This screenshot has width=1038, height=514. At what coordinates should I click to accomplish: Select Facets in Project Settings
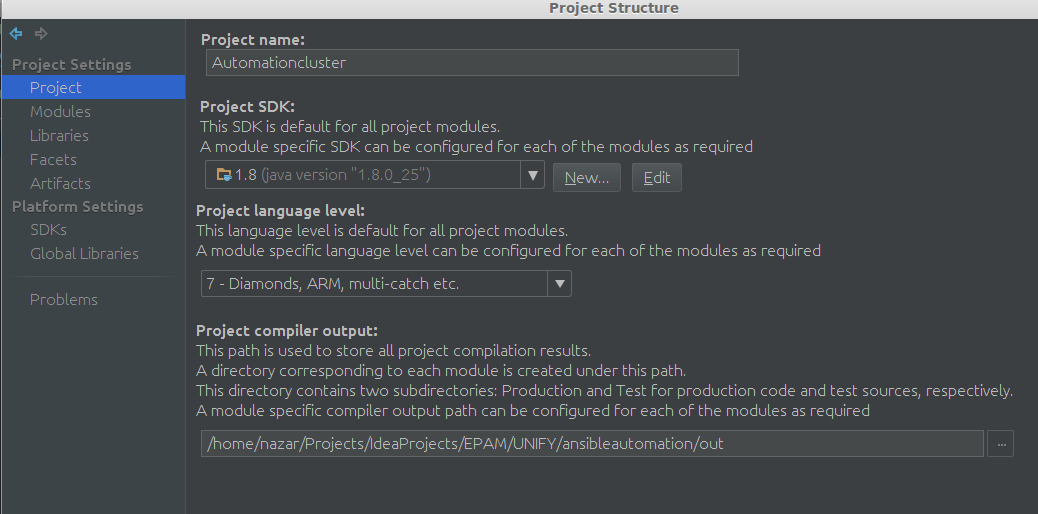point(53,160)
